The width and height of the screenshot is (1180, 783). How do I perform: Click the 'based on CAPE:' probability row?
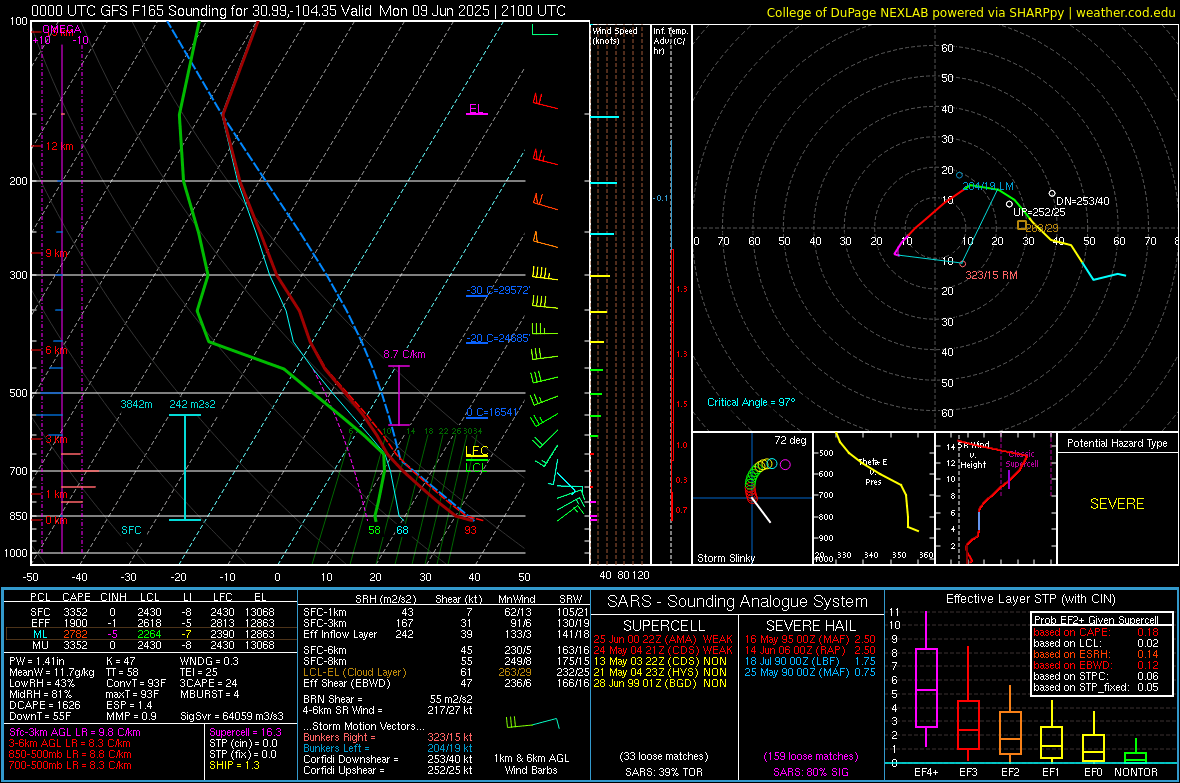(x=1096, y=632)
